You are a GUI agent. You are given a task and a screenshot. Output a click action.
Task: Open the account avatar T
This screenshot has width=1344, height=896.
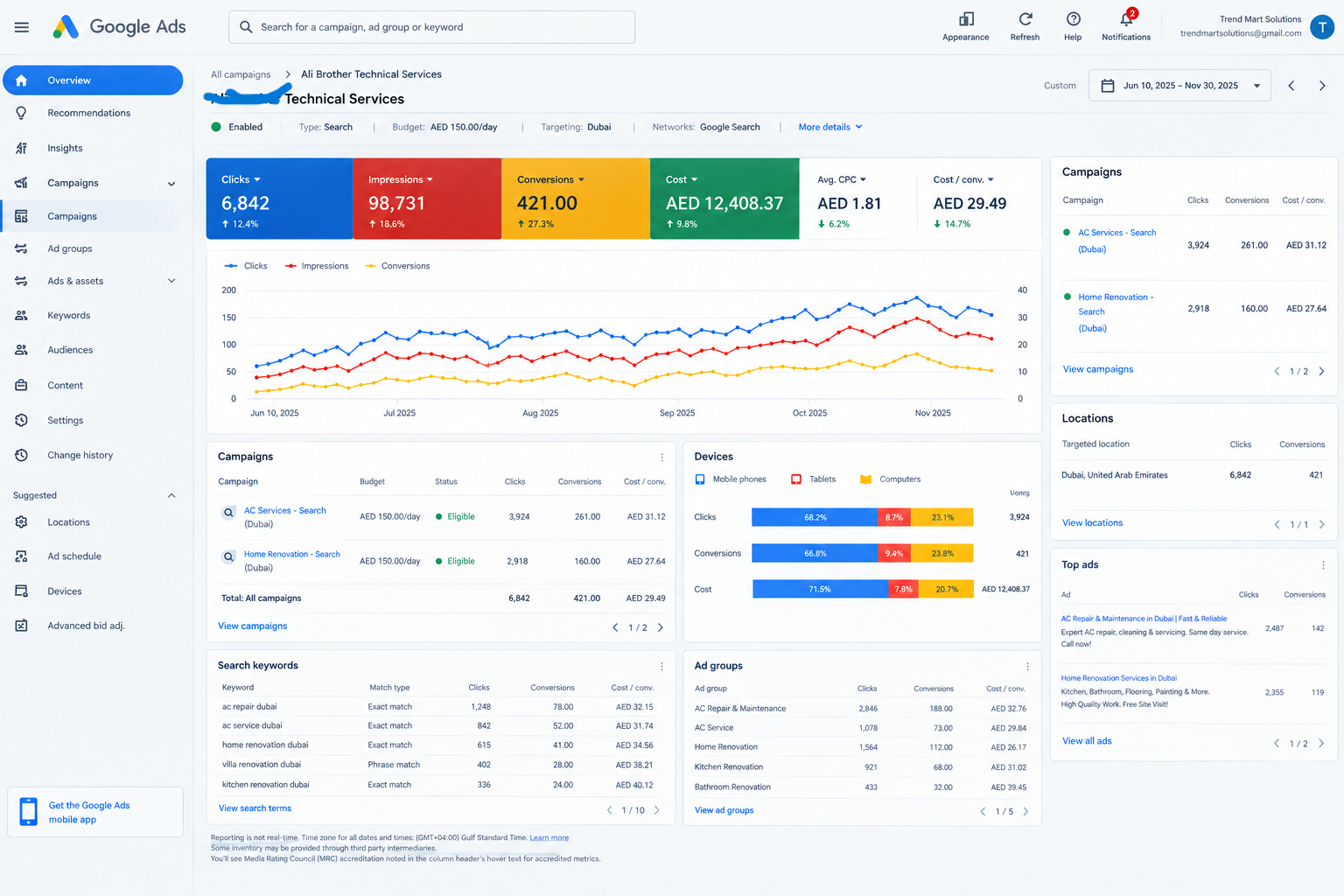point(1322,27)
